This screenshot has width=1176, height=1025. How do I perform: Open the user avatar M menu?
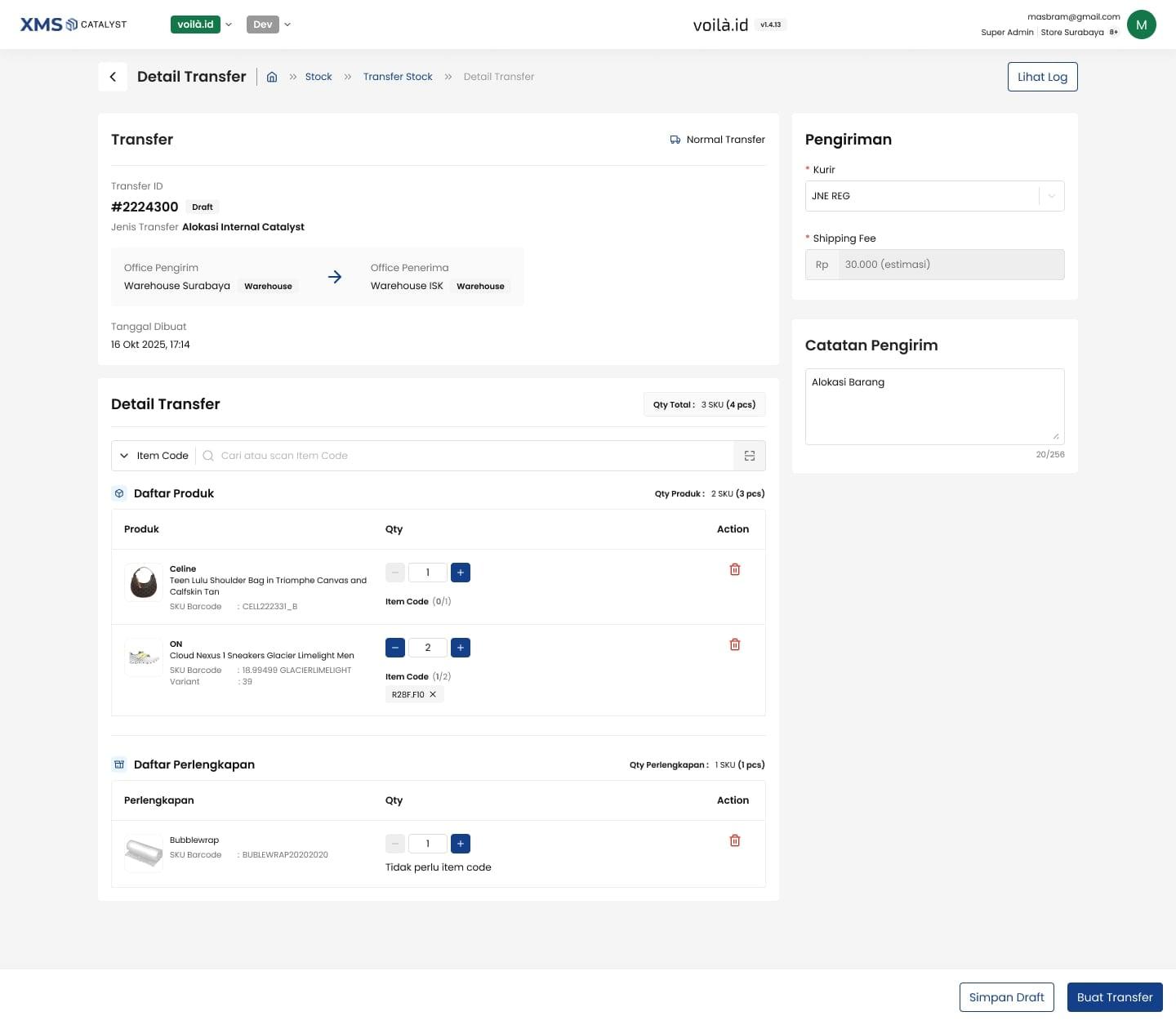[1142, 25]
